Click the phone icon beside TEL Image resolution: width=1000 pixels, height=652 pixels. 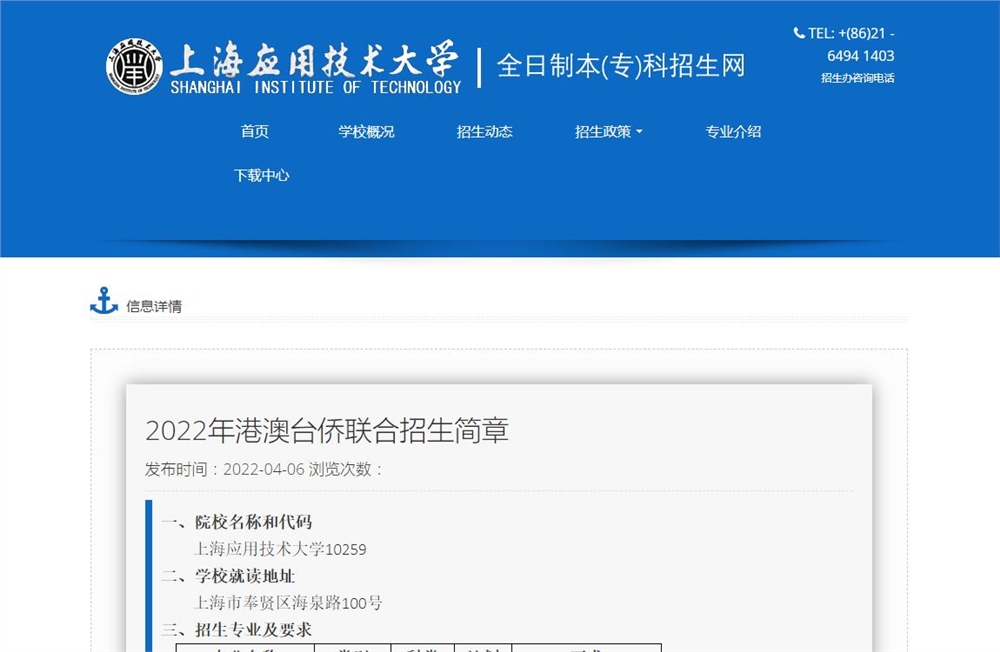tap(798, 33)
